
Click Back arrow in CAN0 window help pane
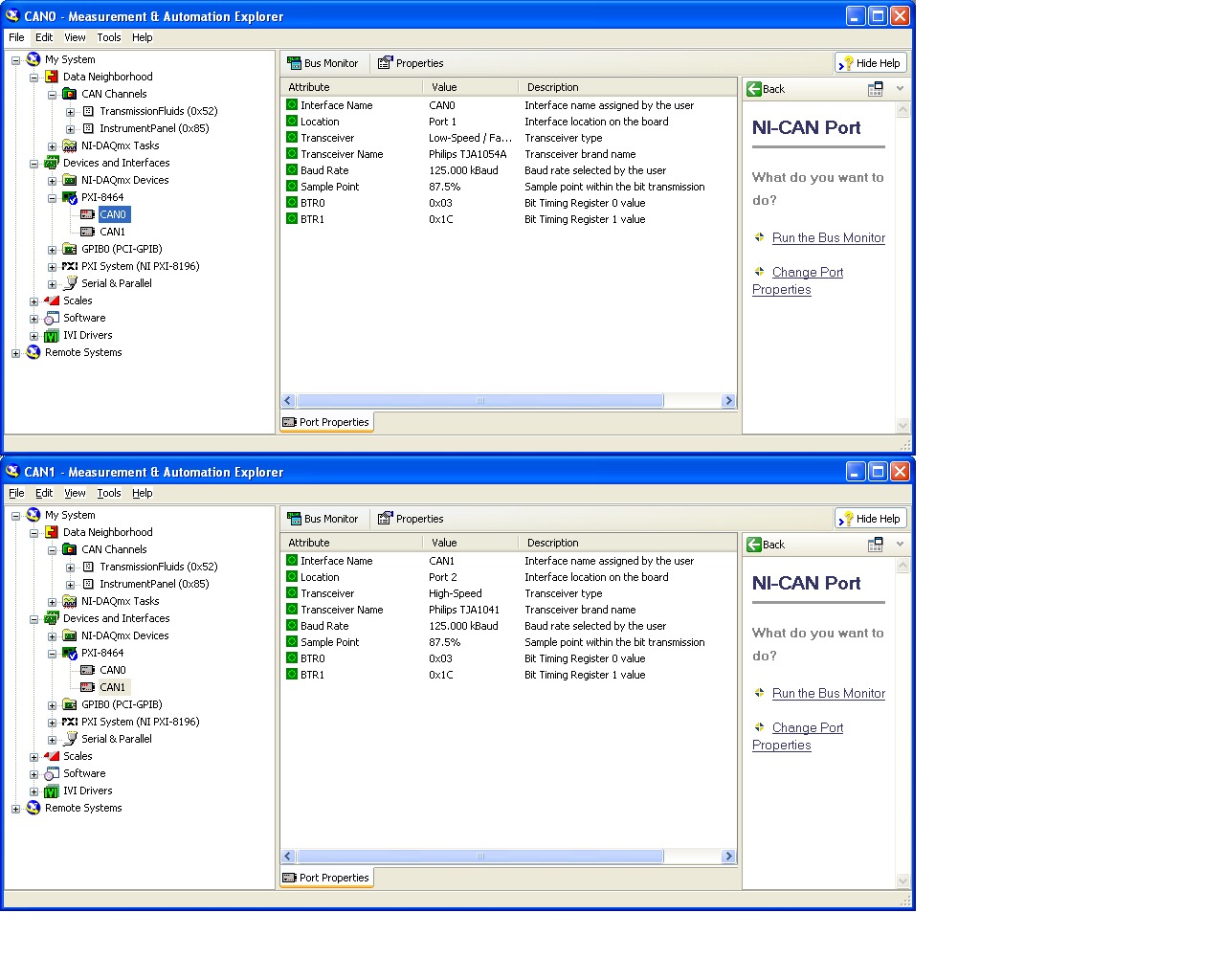(754, 89)
